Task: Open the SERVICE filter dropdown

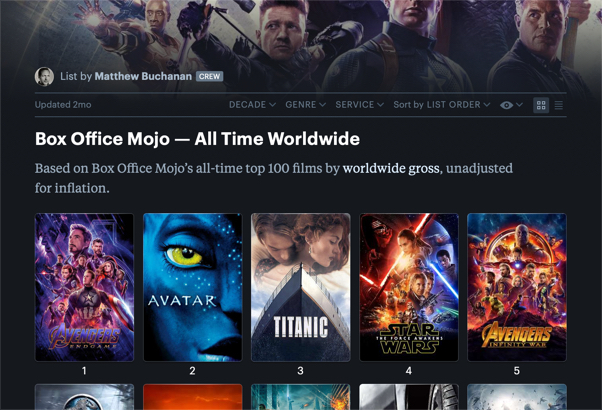Action: pyautogui.click(x=359, y=104)
